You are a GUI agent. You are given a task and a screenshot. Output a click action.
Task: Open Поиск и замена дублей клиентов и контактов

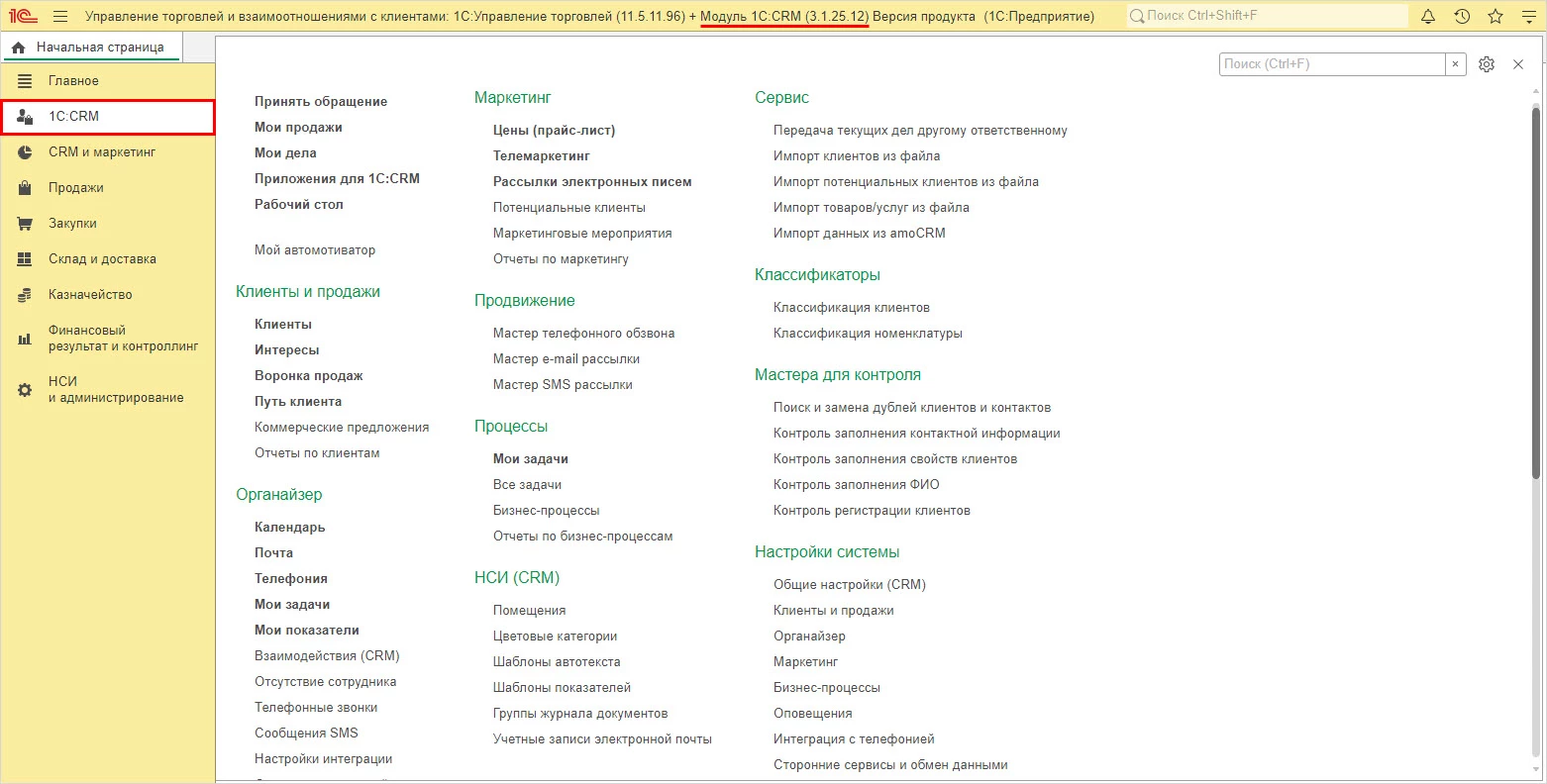click(912, 408)
